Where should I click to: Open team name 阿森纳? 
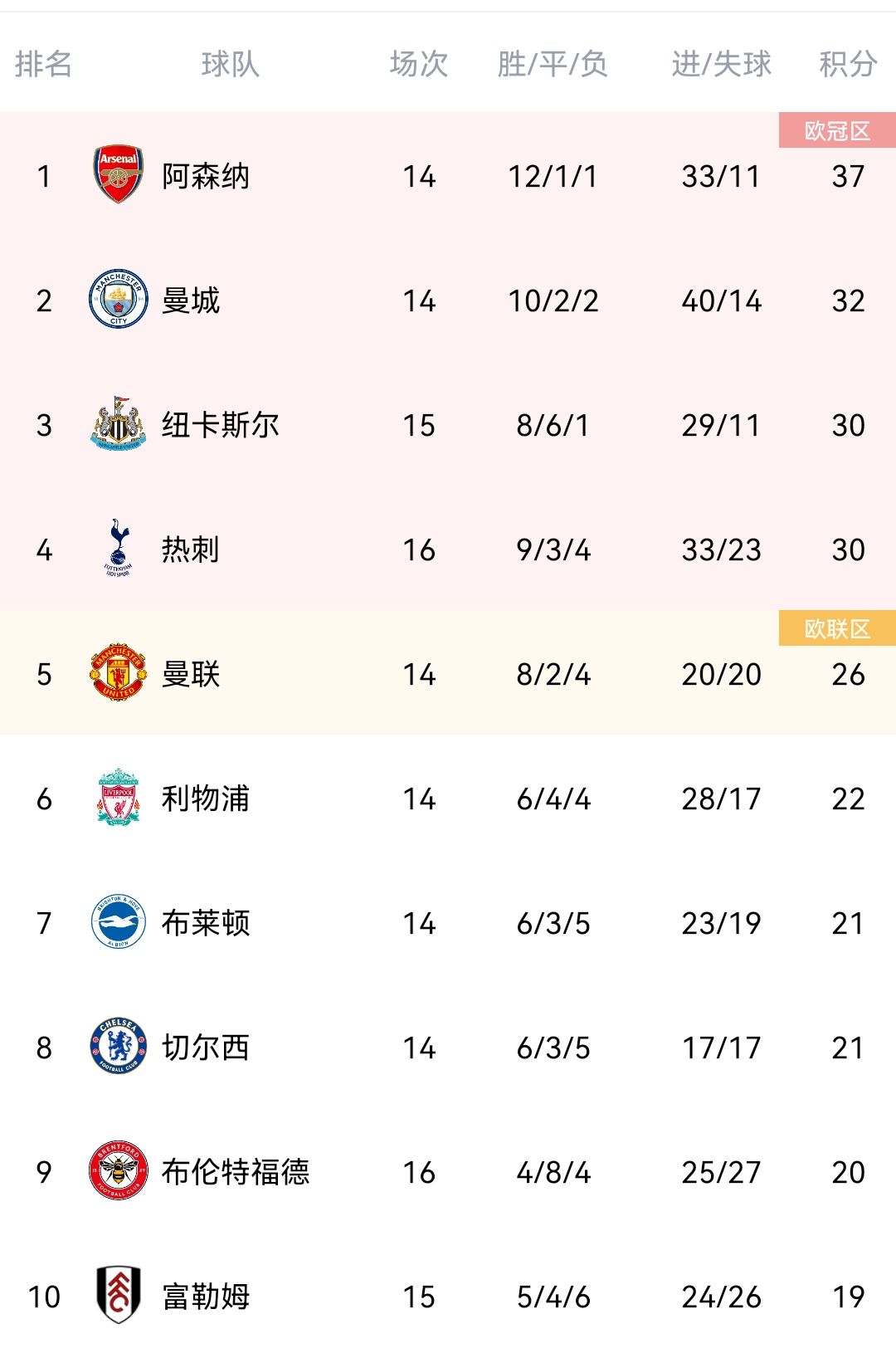click(206, 176)
